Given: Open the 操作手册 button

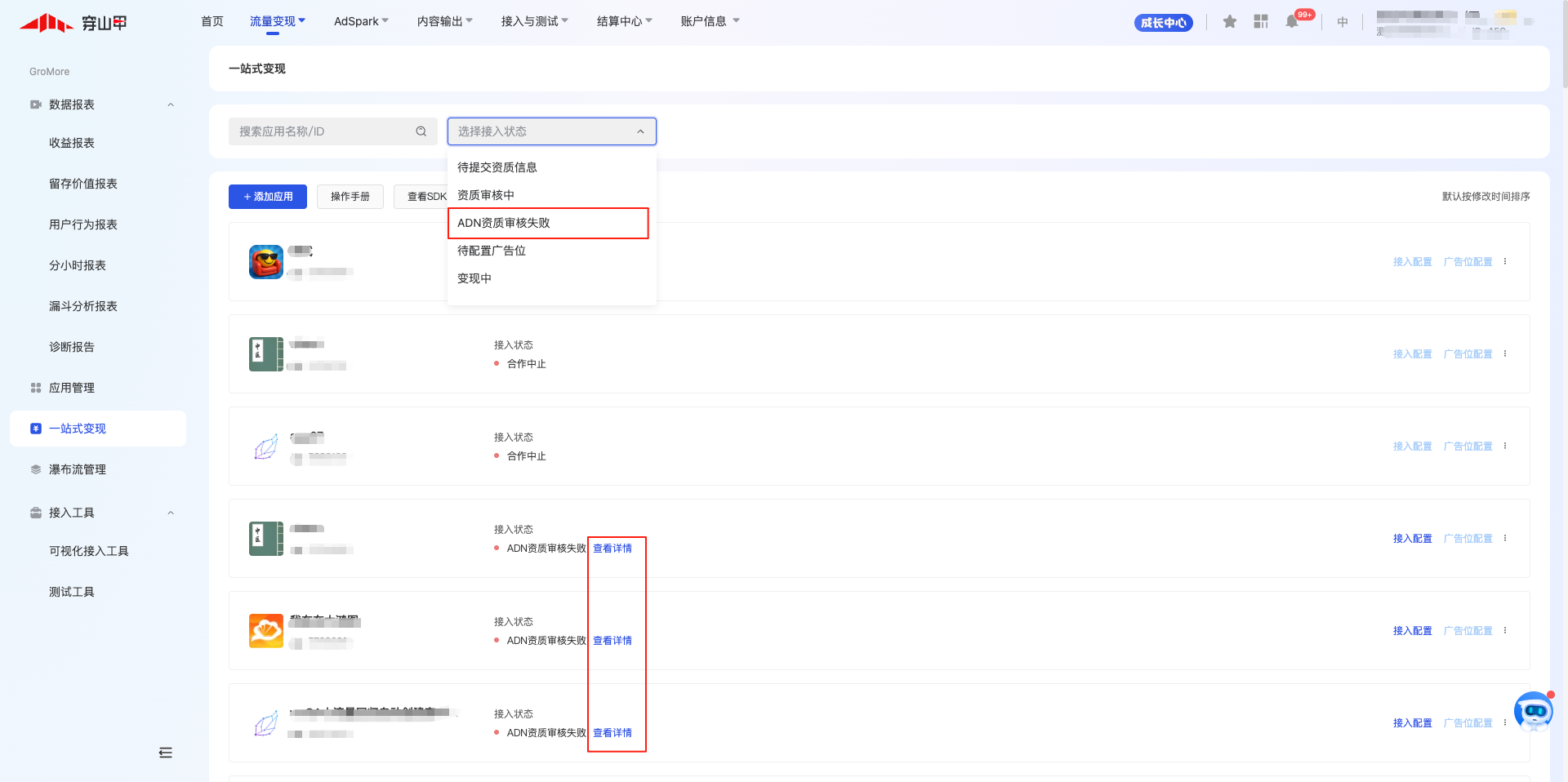Looking at the screenshot, I should pyautogui.click(x=350, y=197).
